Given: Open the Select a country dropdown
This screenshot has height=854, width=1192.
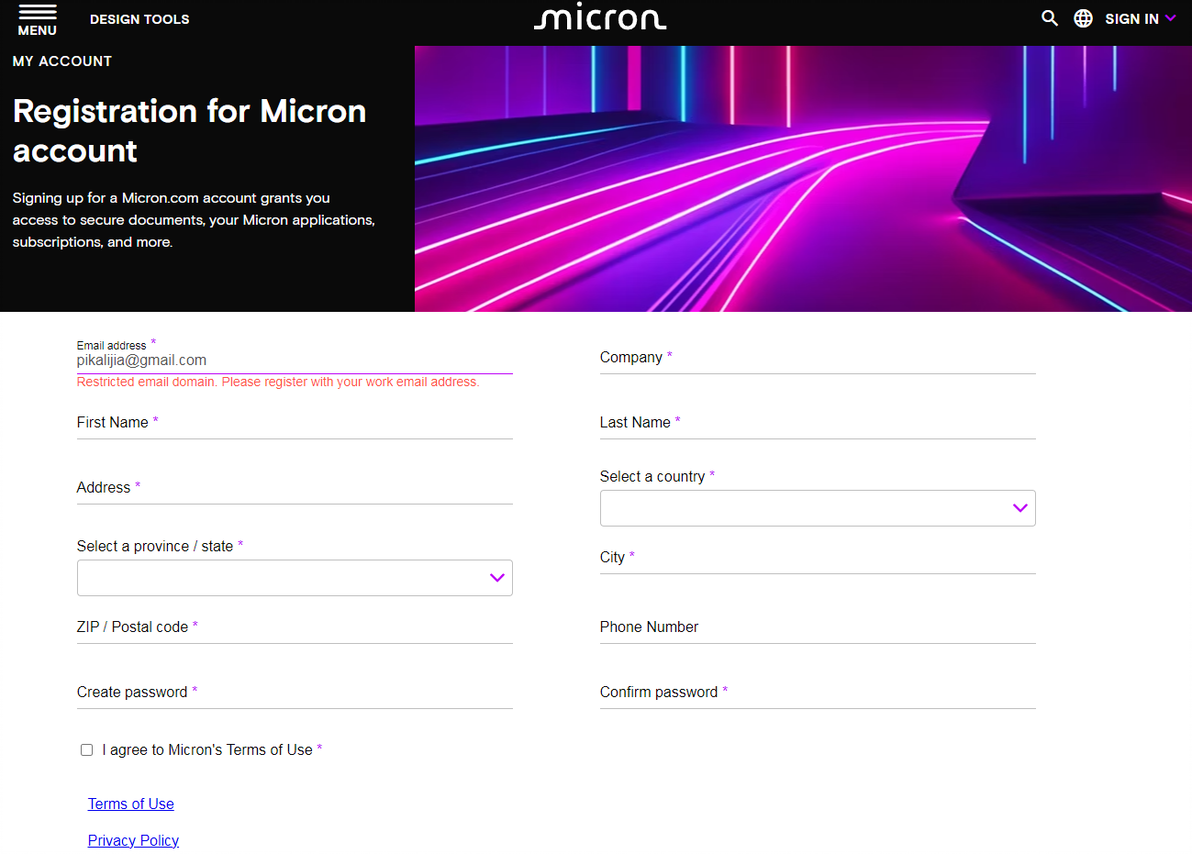Looking at the screenshot, I should tap(817, 508).
